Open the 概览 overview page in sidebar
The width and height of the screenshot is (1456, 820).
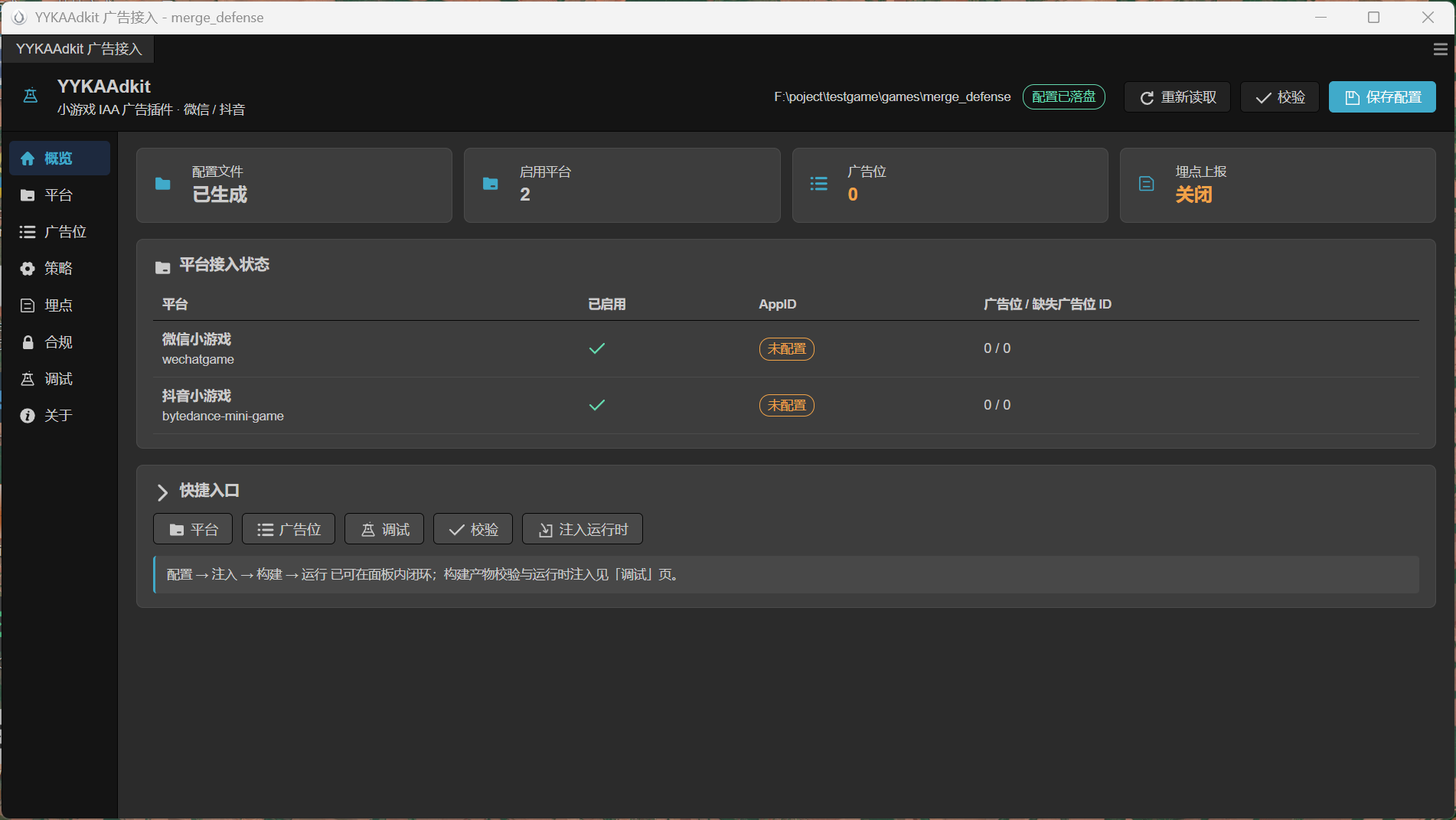point(60,158)
